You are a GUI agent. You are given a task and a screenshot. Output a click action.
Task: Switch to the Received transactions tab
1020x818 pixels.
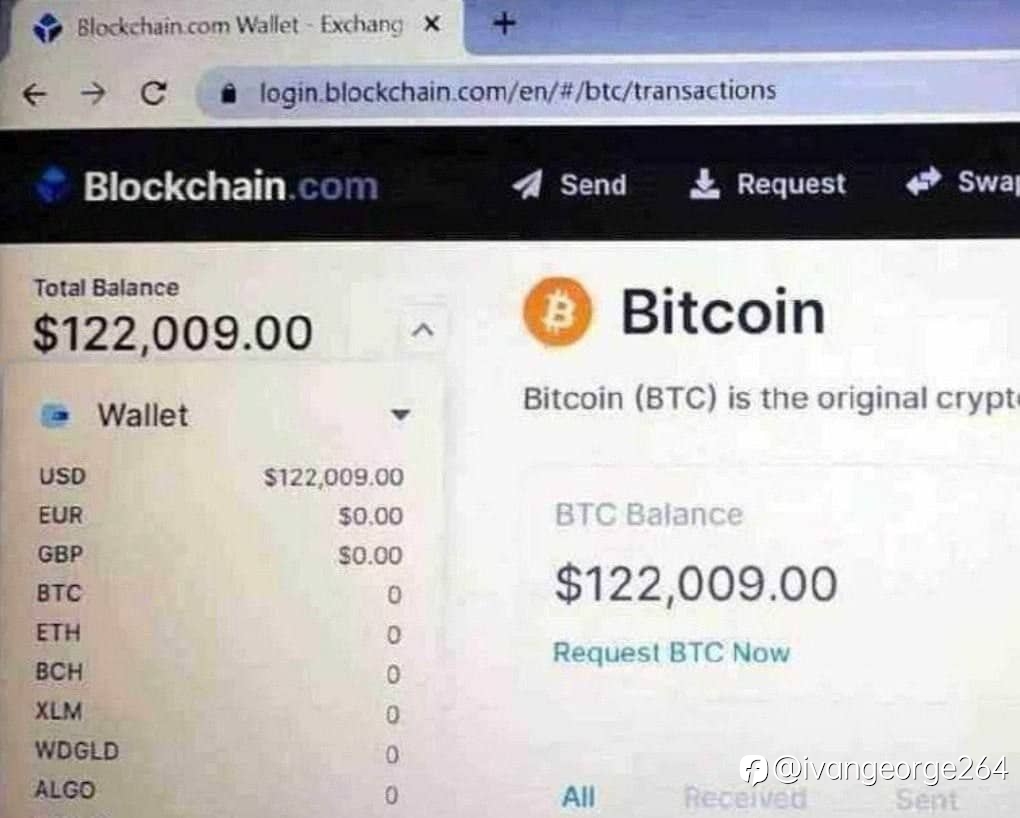pos(745,798)
